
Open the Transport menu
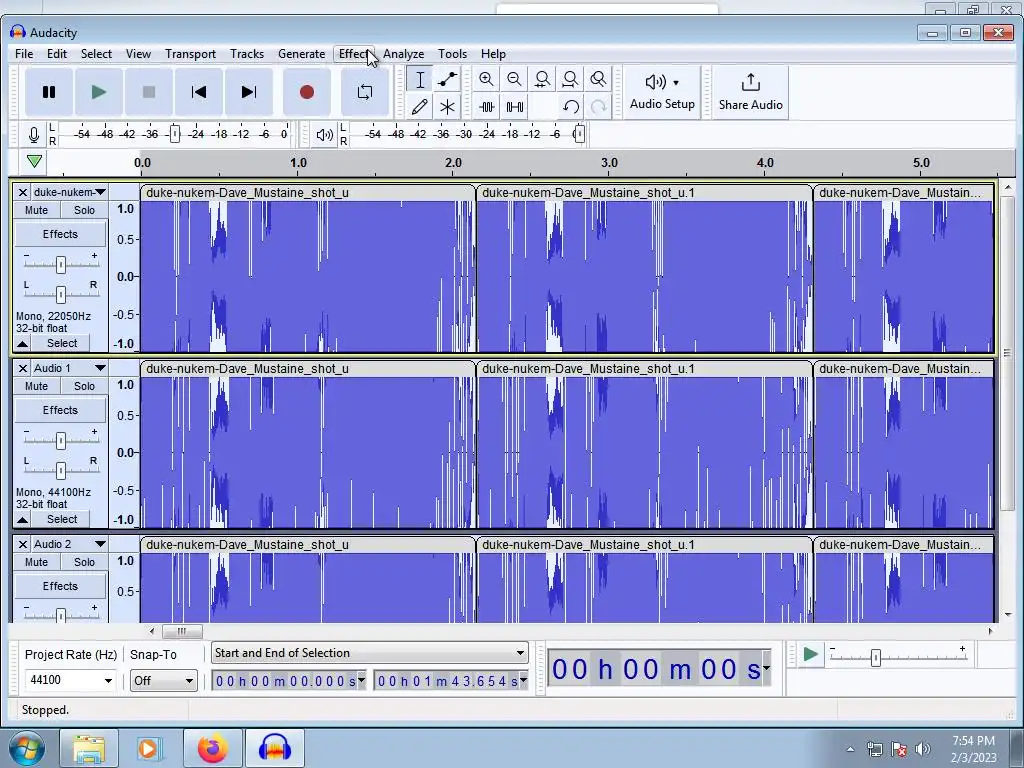click(x=190, y=54)
